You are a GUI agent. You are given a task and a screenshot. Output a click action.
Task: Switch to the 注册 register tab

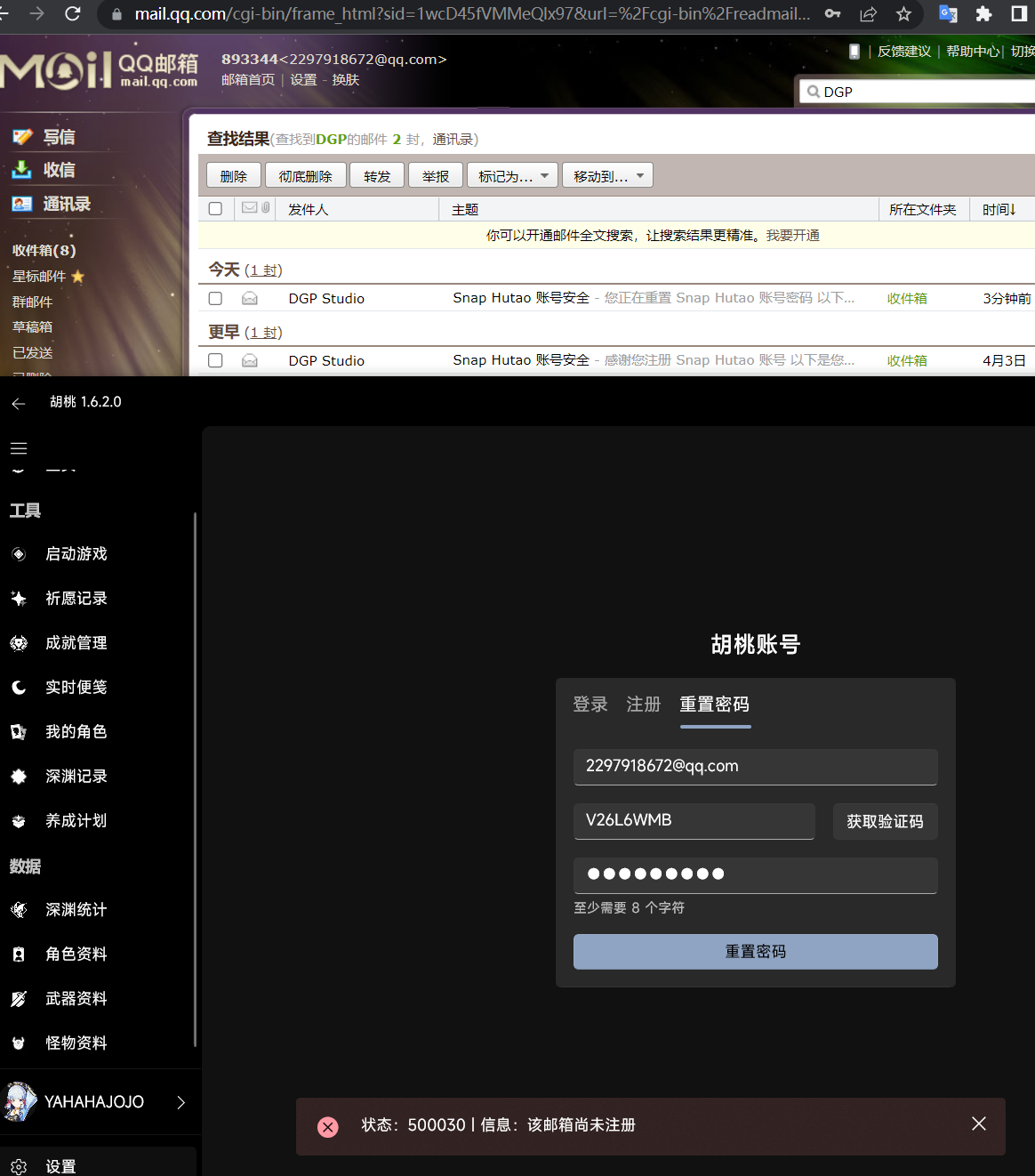pos(643,704)
